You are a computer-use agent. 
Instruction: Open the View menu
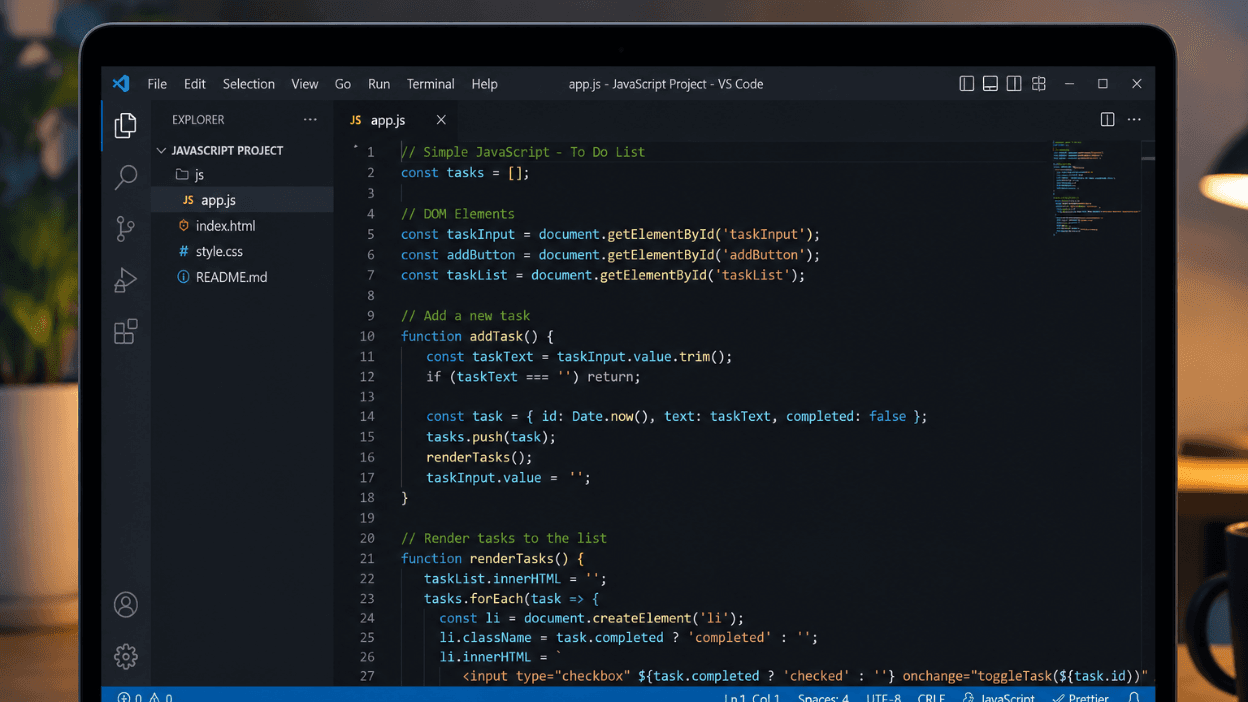[305, 84]
